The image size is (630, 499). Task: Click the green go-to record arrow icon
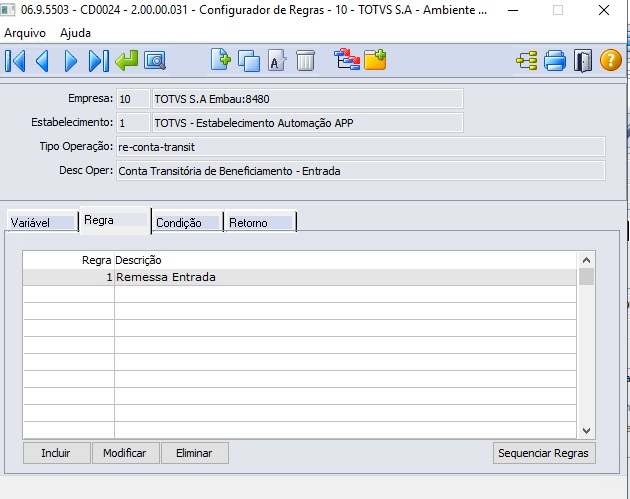pyautogui.click(x=127, y=61)
